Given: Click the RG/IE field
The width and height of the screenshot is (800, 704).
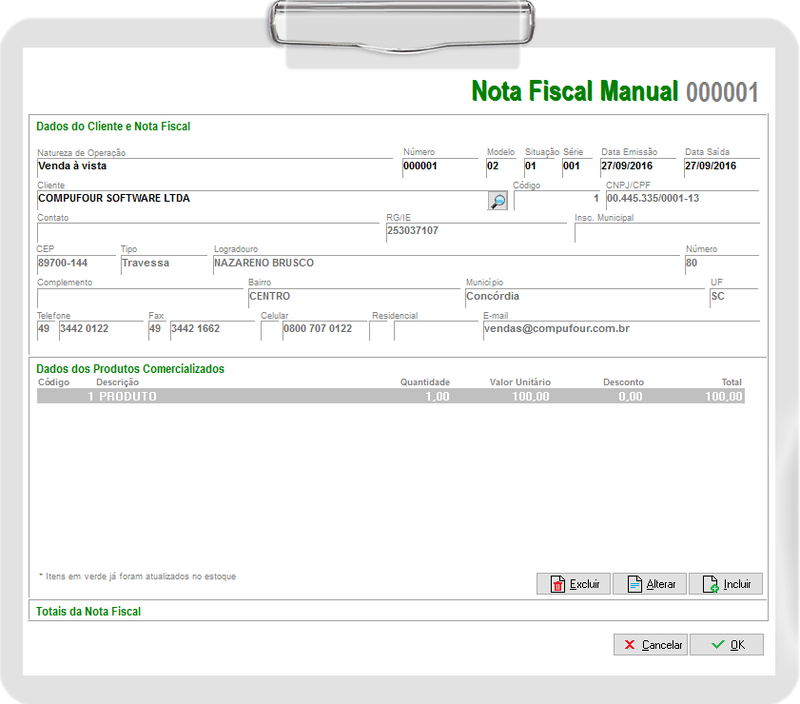Looking at the screenshot, I should (x=475, y=232).
